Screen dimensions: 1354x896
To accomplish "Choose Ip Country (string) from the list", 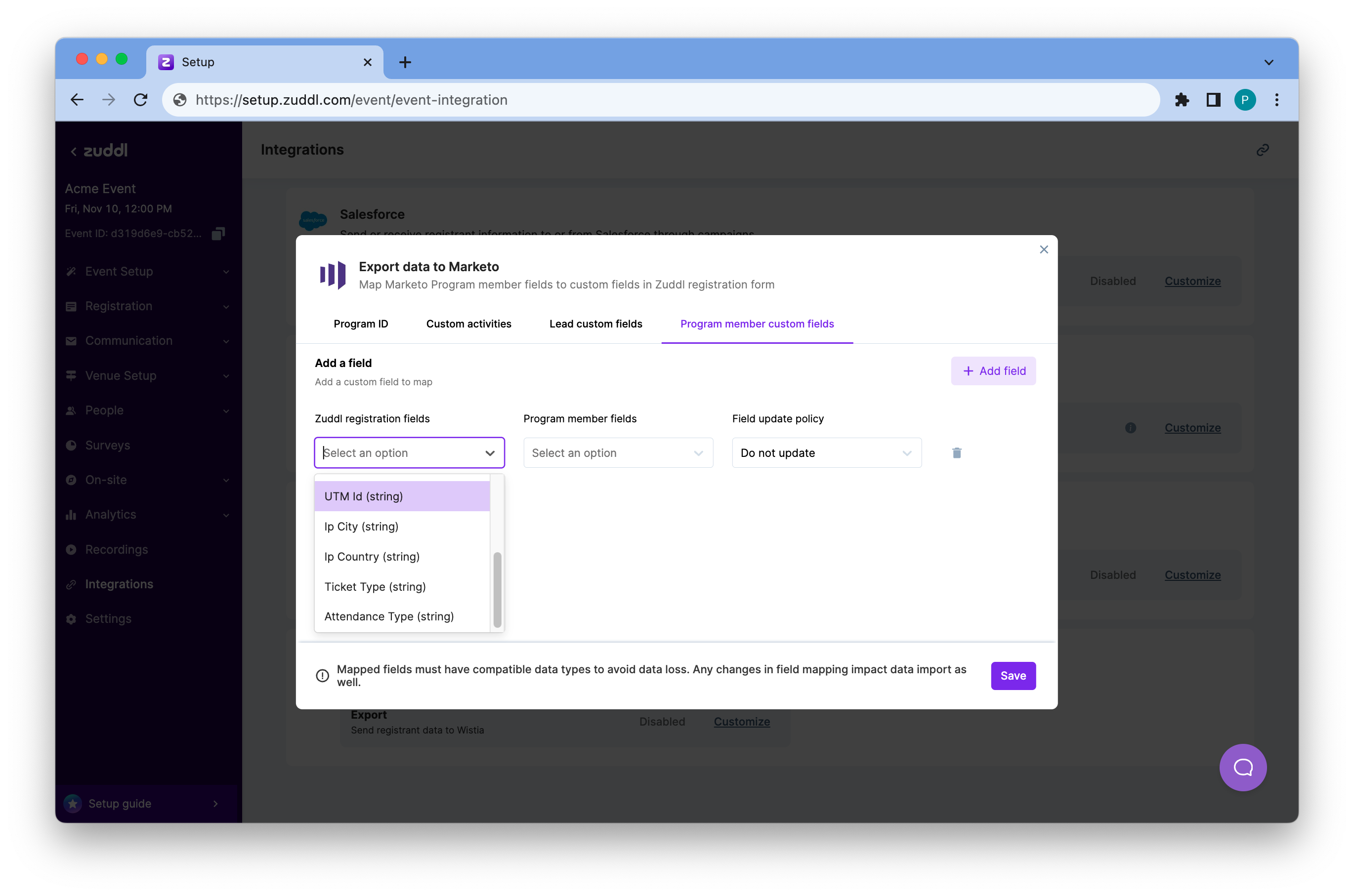I will (x=372, y=556).
